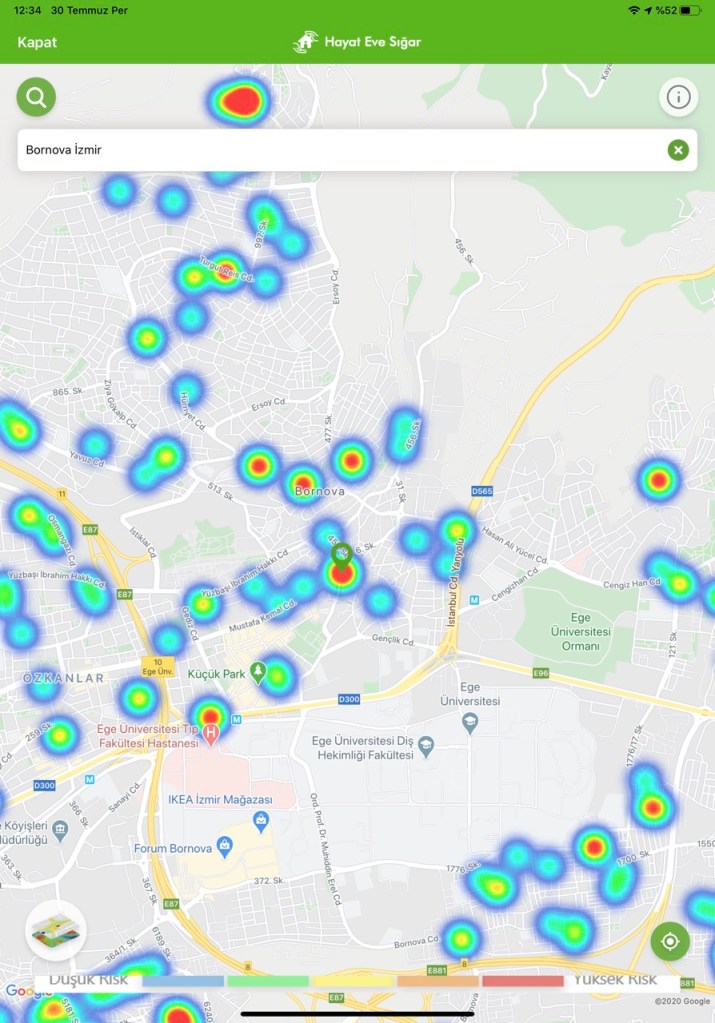Tap the Hayat Eve Sığar logo
The width and height of the screenshot is (715, 1023).
(357, 42)
